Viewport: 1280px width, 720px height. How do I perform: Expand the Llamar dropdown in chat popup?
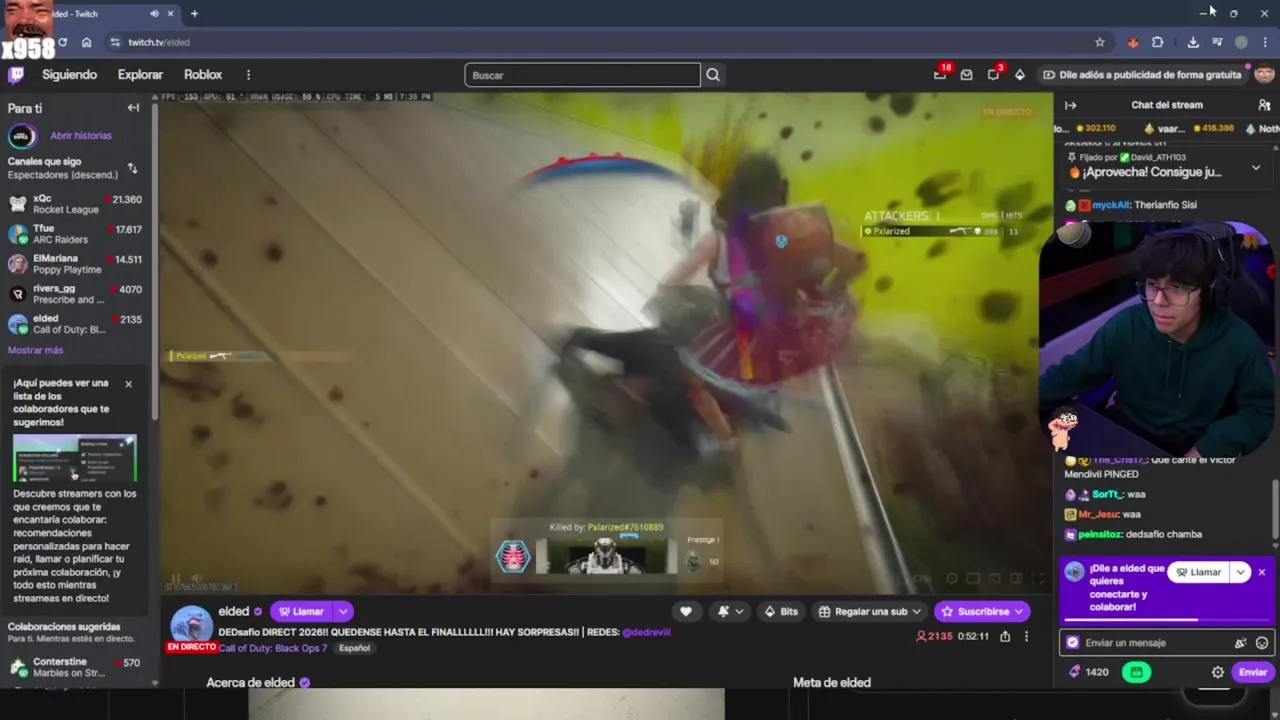[1240, 572]
